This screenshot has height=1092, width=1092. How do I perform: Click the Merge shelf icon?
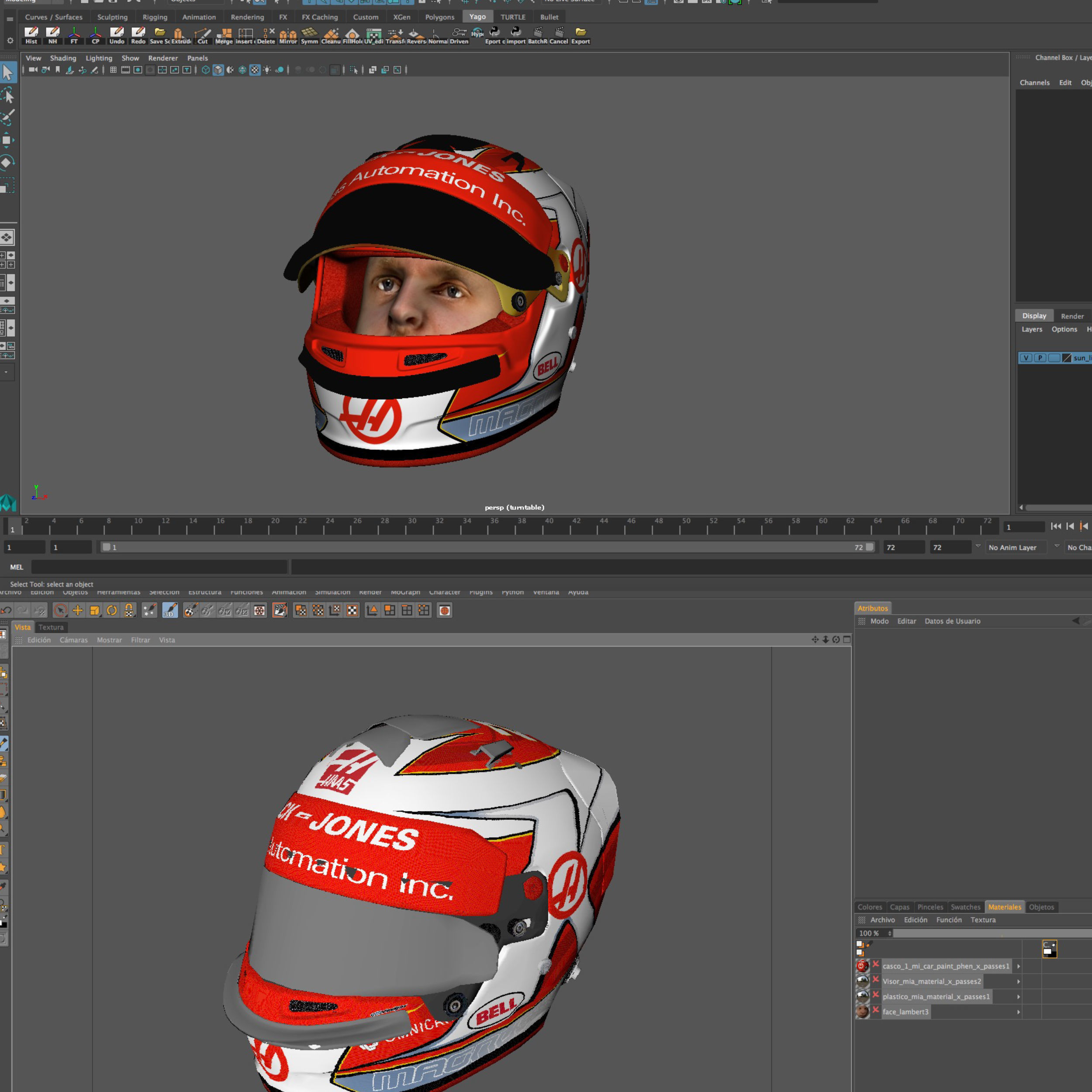(224, 35)
